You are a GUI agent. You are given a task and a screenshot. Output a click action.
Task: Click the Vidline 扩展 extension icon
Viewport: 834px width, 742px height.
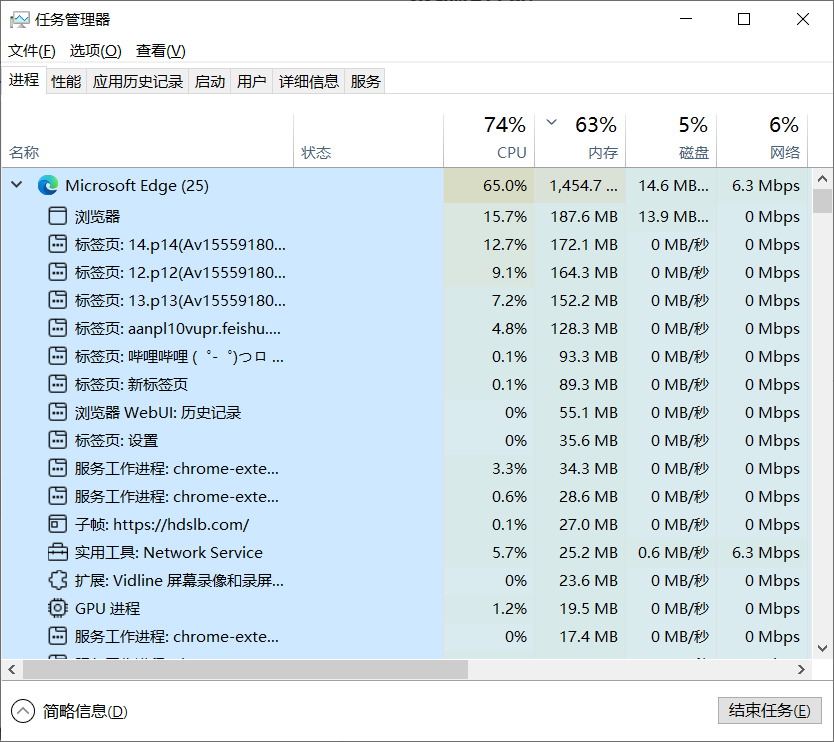(56, 580)
